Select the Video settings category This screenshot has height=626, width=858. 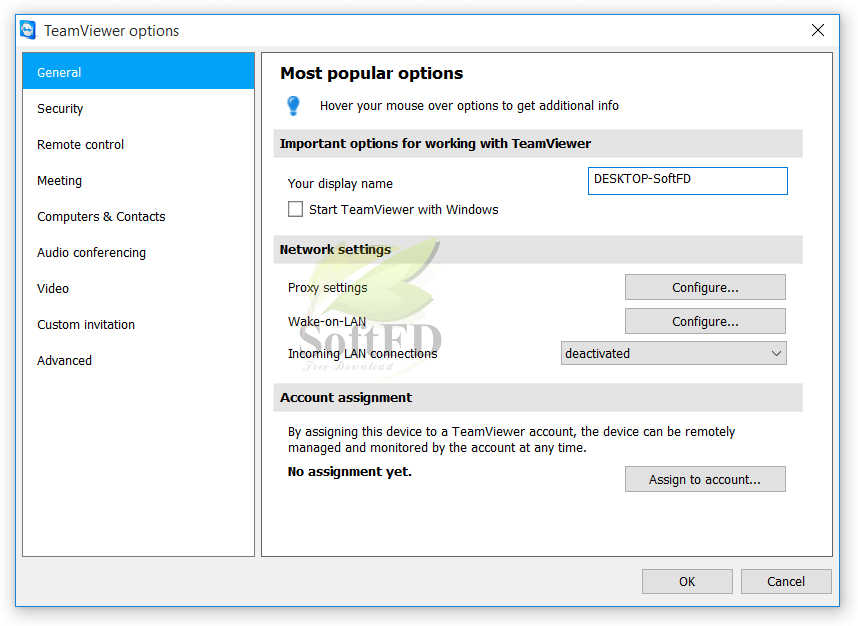(138, 288)
